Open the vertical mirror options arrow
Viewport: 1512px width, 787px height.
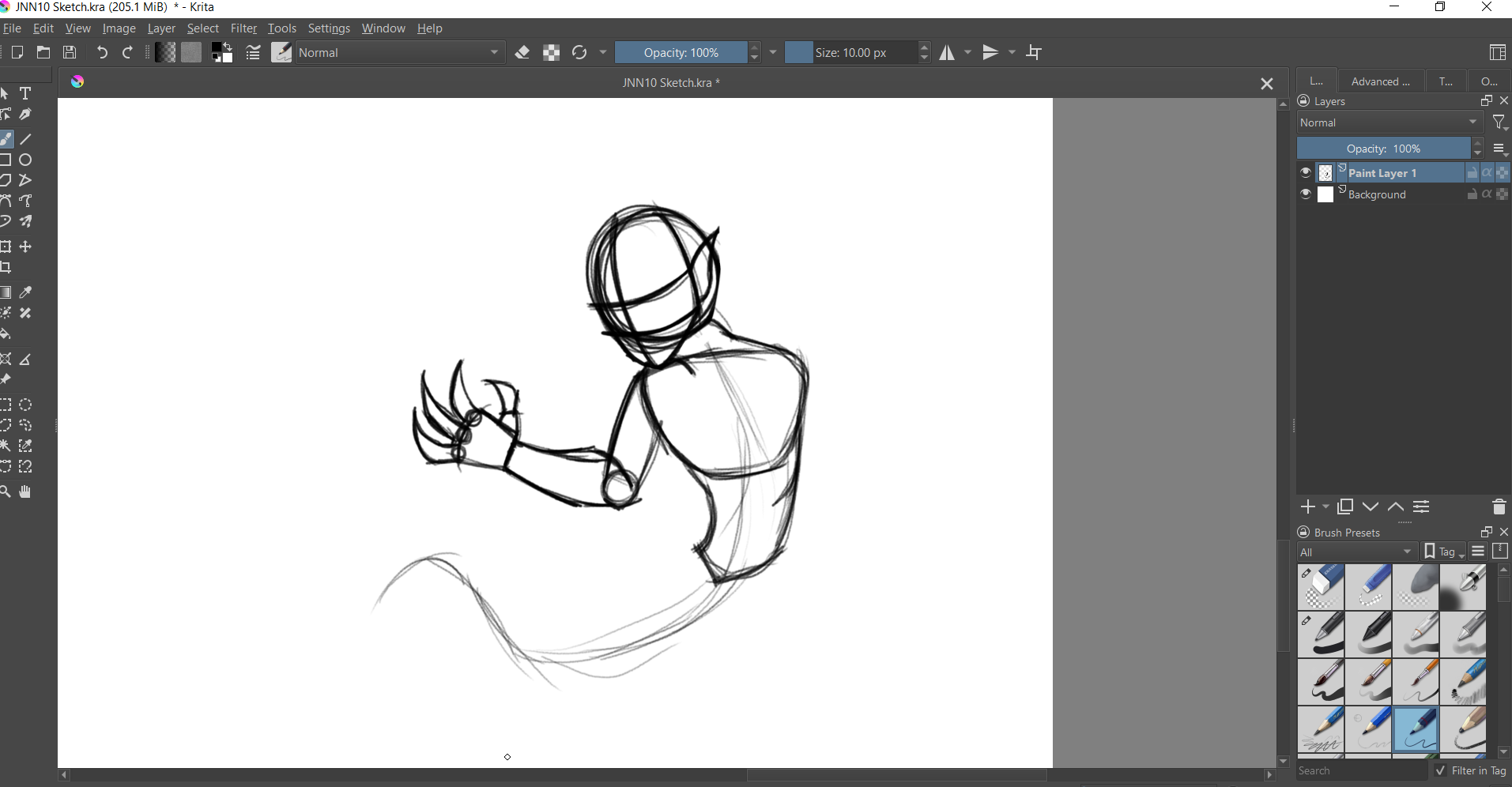pos(1012,53)
